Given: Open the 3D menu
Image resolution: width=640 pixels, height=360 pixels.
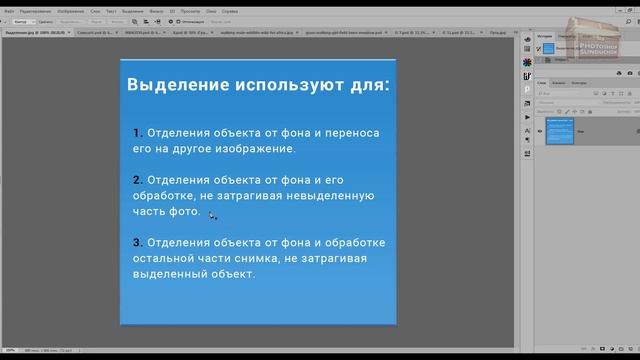Looking at the screenshot, I should [x=172, y=11].
